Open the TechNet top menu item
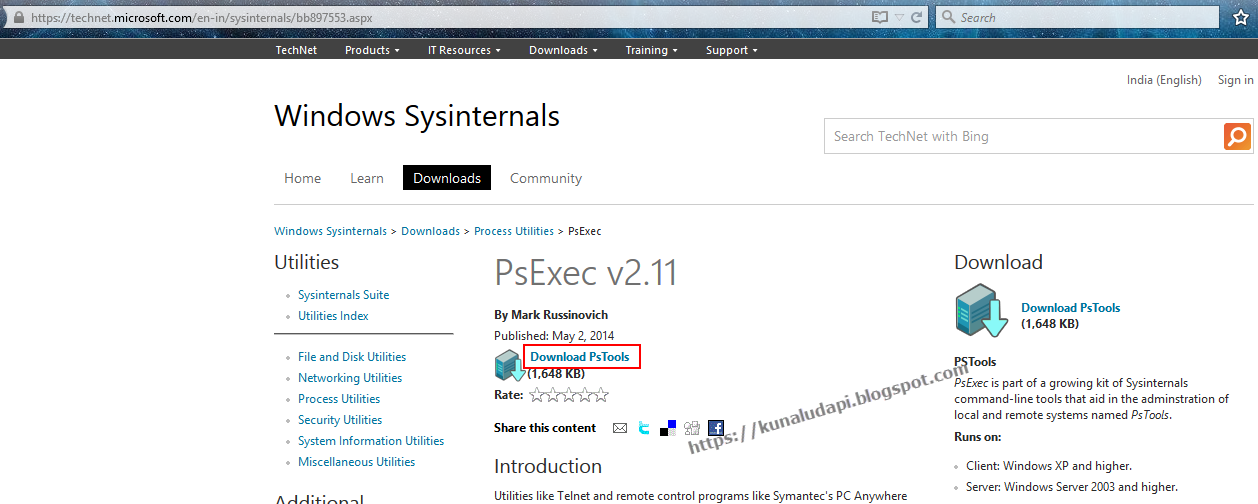This screenshot has width=1258, height=504. pos(296,50)
